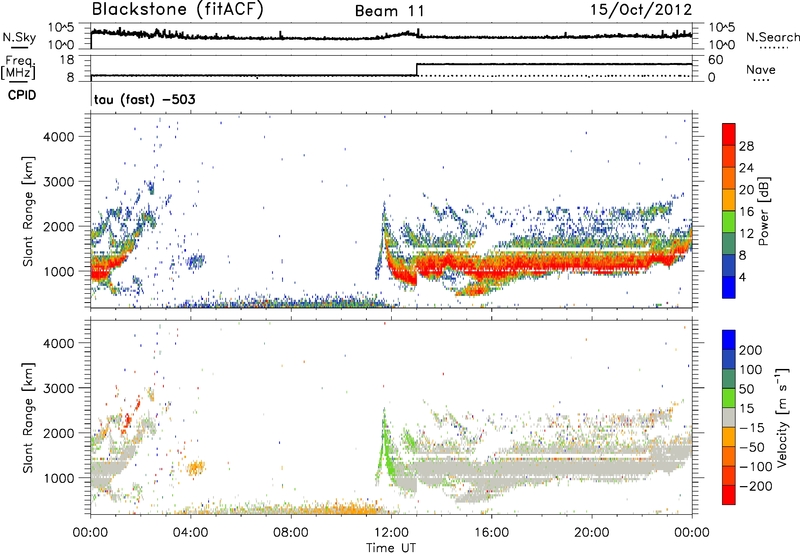Click the 'N.Search' legend label
Viewport: 800px width, 554px height.
(x=772, y=37)
